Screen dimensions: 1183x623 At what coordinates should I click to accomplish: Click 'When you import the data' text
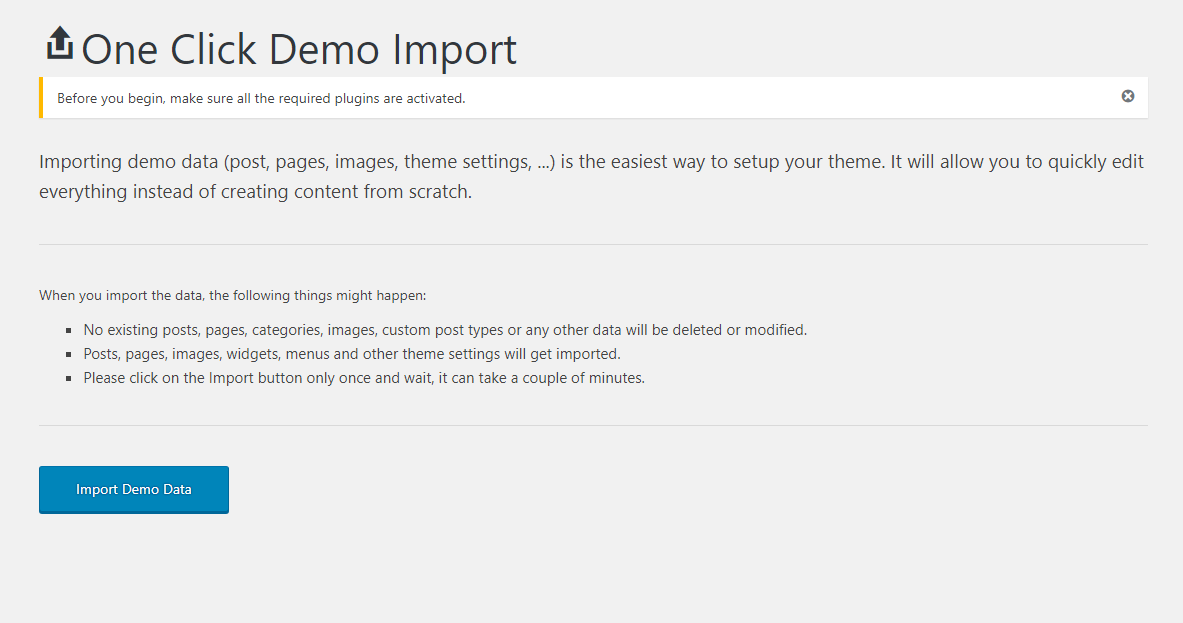tap(232, 296)
